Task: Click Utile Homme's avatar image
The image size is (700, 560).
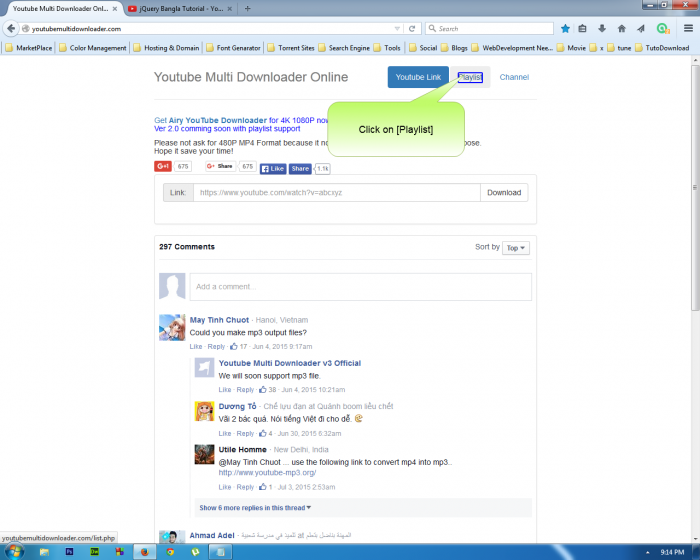Action: (204, 454)
